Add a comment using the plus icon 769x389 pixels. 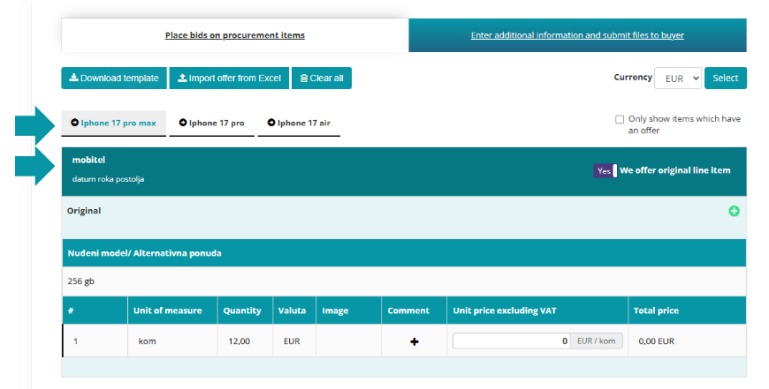[414, 341]
